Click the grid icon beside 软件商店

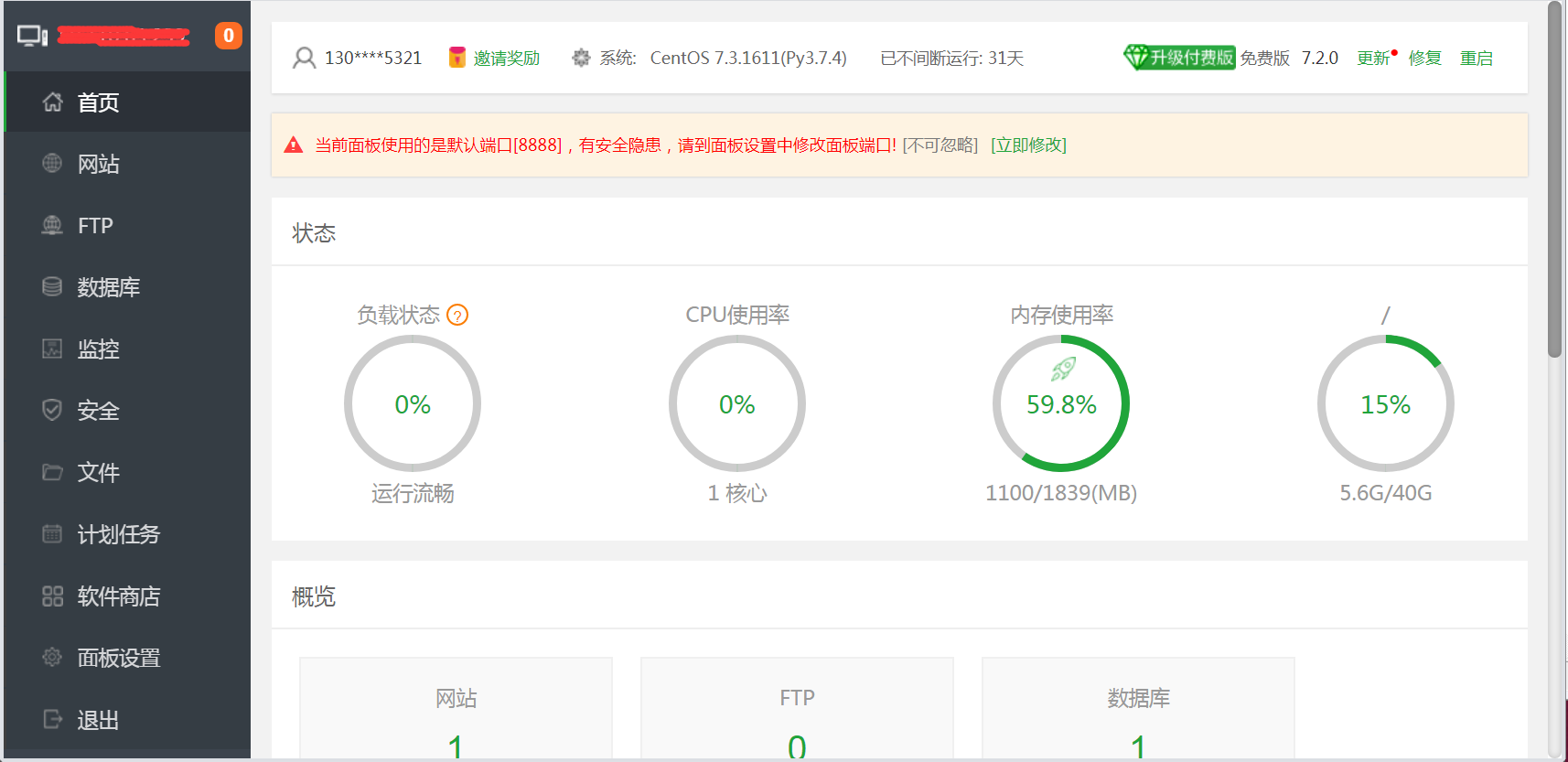(x=52, y=596)
